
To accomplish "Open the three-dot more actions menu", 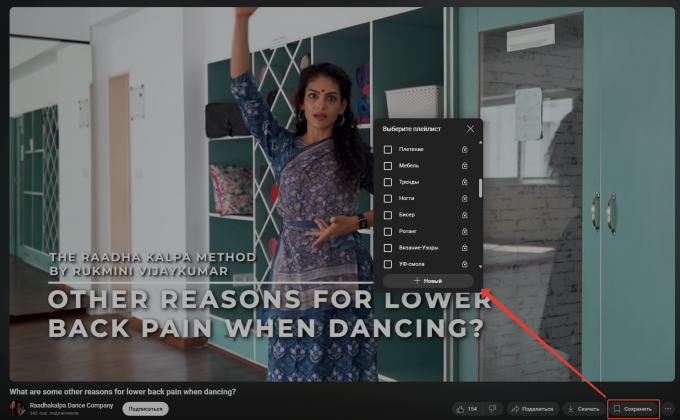I will pos(668,409).
